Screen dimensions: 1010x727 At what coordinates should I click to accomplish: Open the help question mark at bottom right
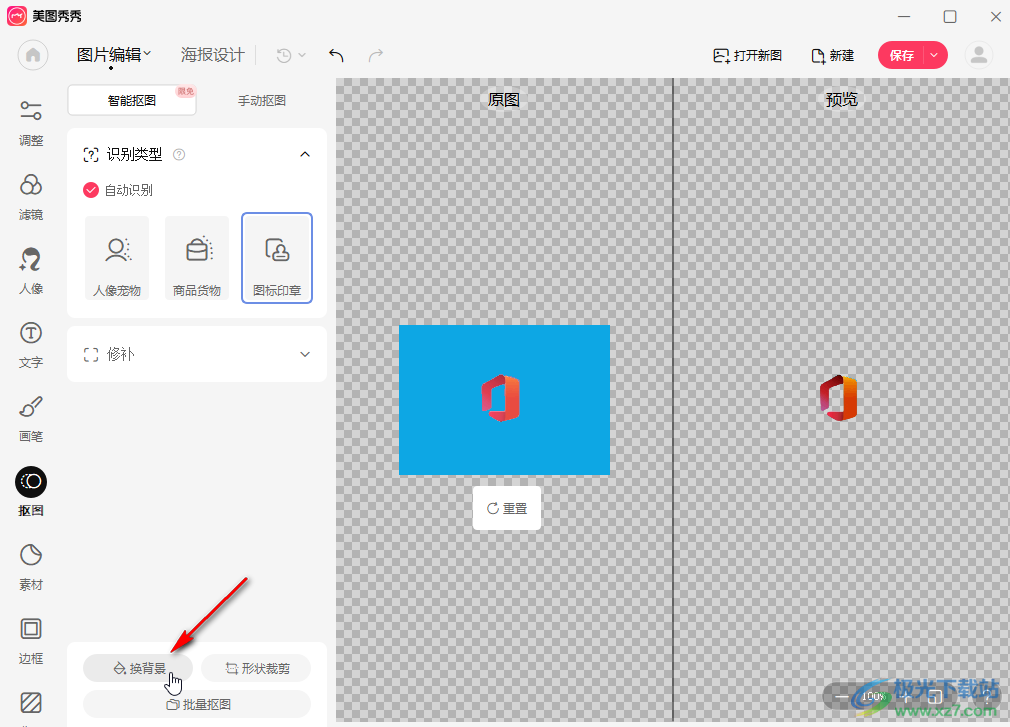(x=986, y=697)
